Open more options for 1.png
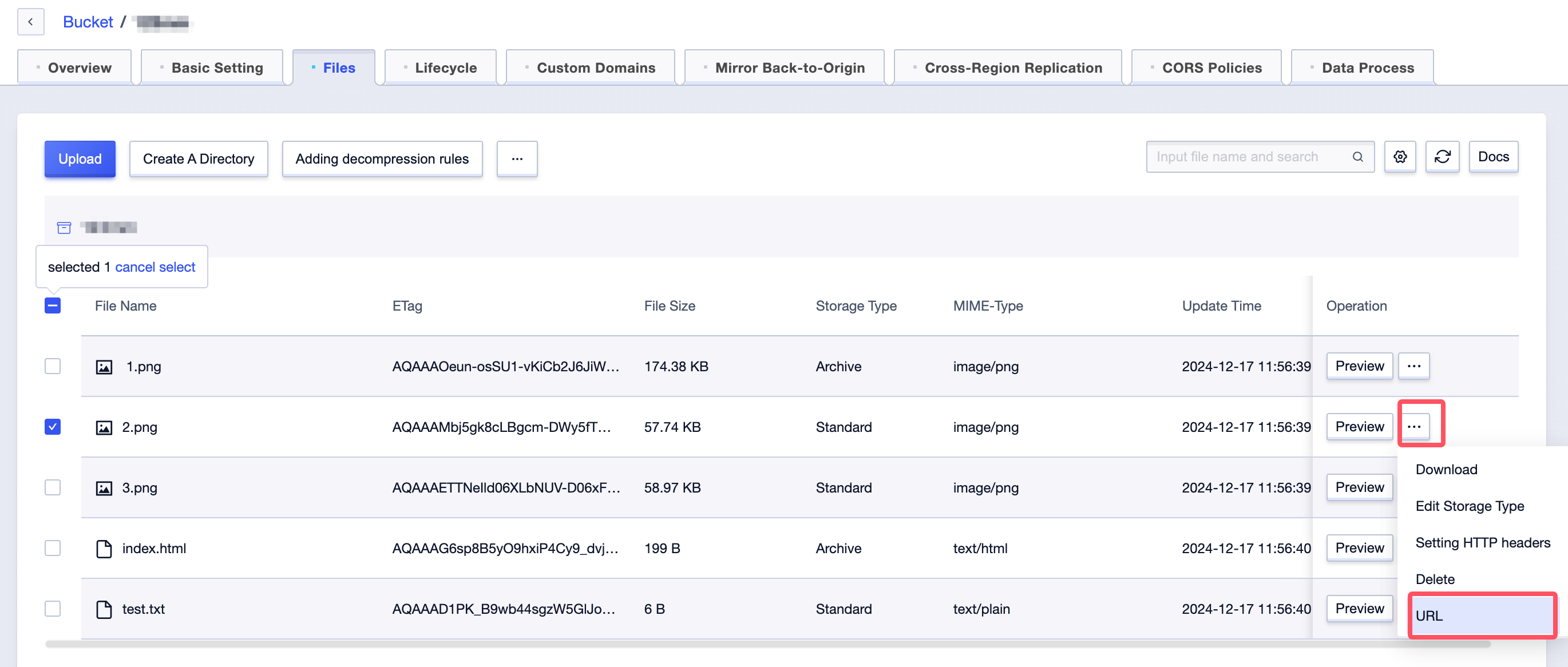This screenshot has height=667, width=1568. pos(1413,366)
